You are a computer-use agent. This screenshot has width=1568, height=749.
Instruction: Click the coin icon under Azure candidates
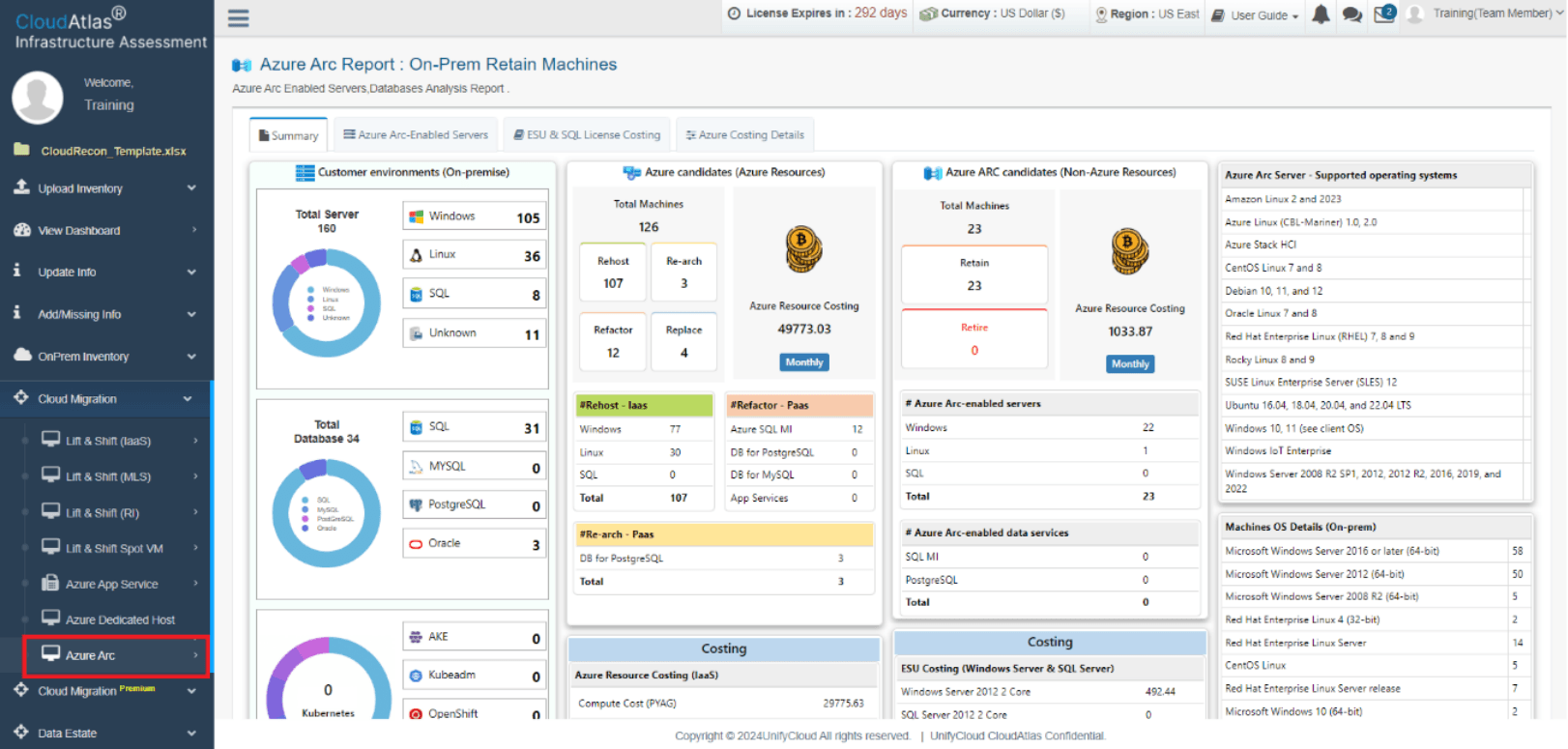point(803,250)
